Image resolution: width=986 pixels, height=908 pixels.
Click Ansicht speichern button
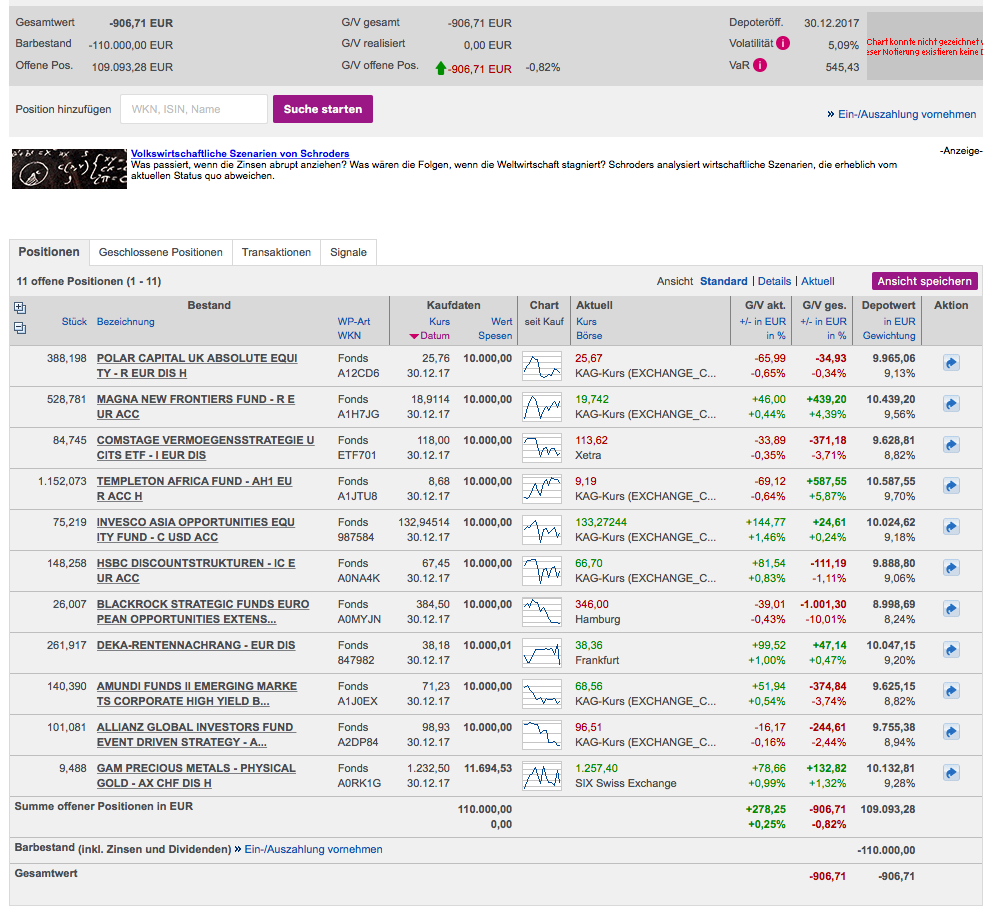pos(924,281)
